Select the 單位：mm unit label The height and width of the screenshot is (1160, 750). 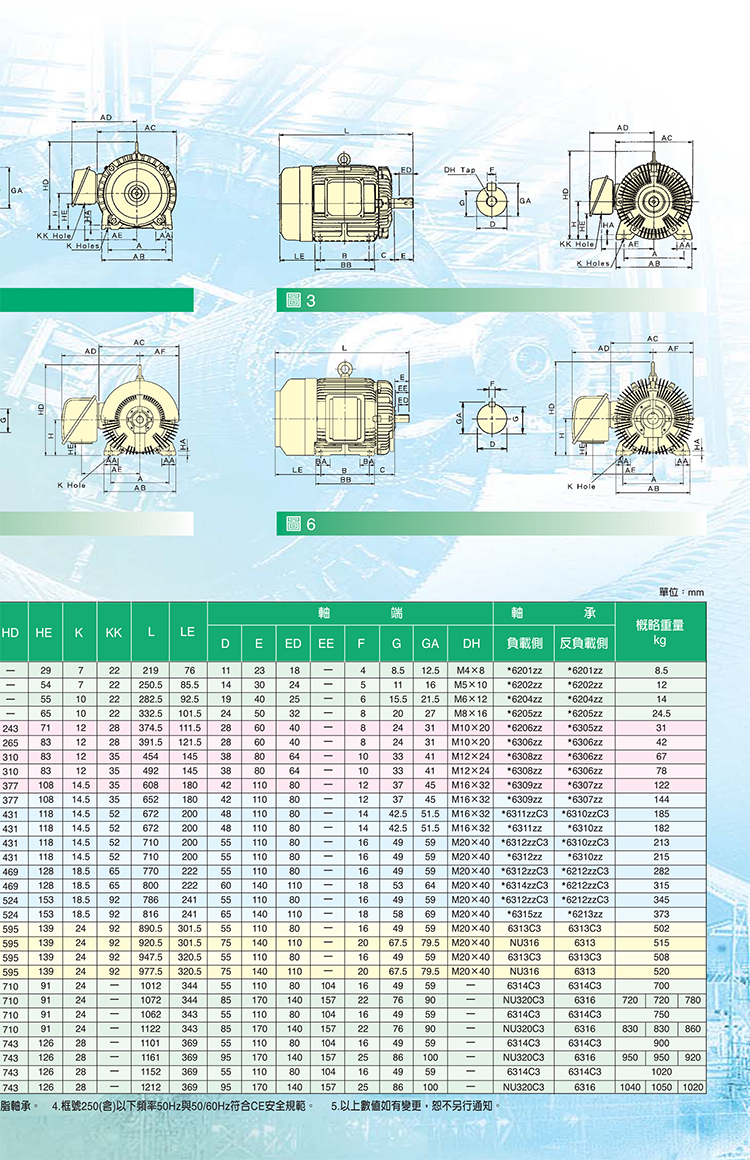point(682,592)
